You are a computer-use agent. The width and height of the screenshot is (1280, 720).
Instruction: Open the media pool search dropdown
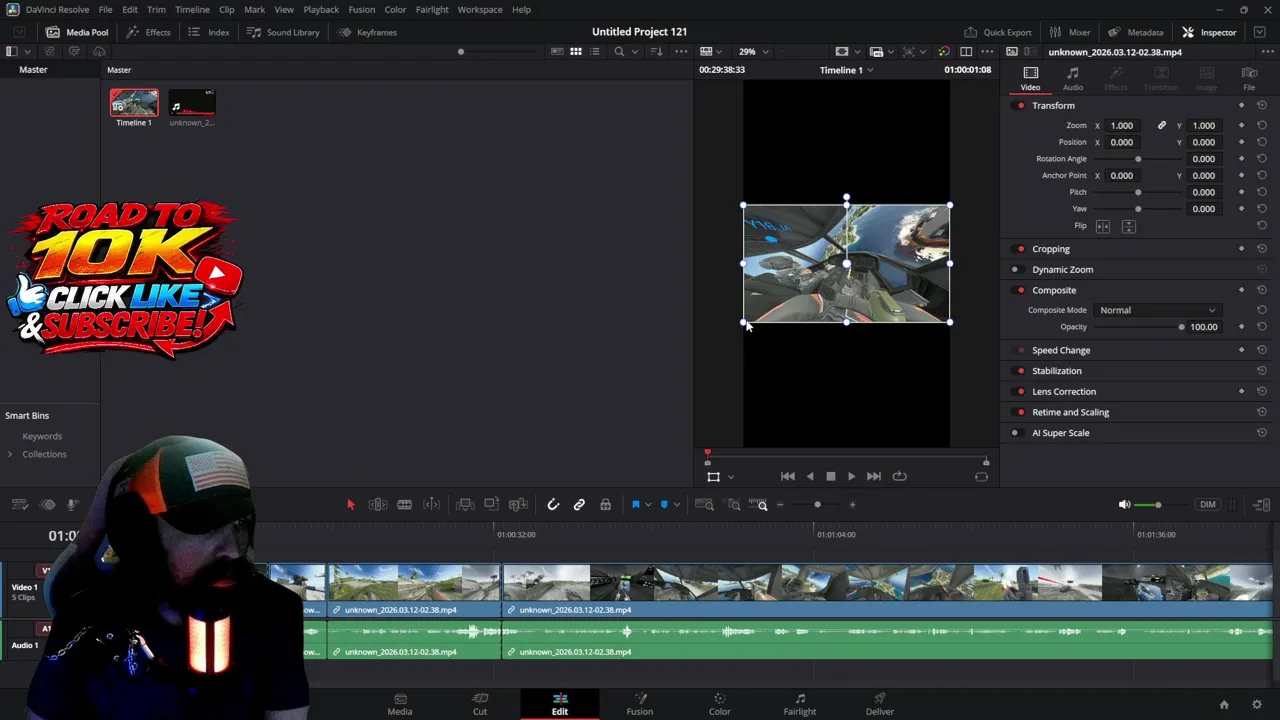pyautogui.click(x=633, y=52)
